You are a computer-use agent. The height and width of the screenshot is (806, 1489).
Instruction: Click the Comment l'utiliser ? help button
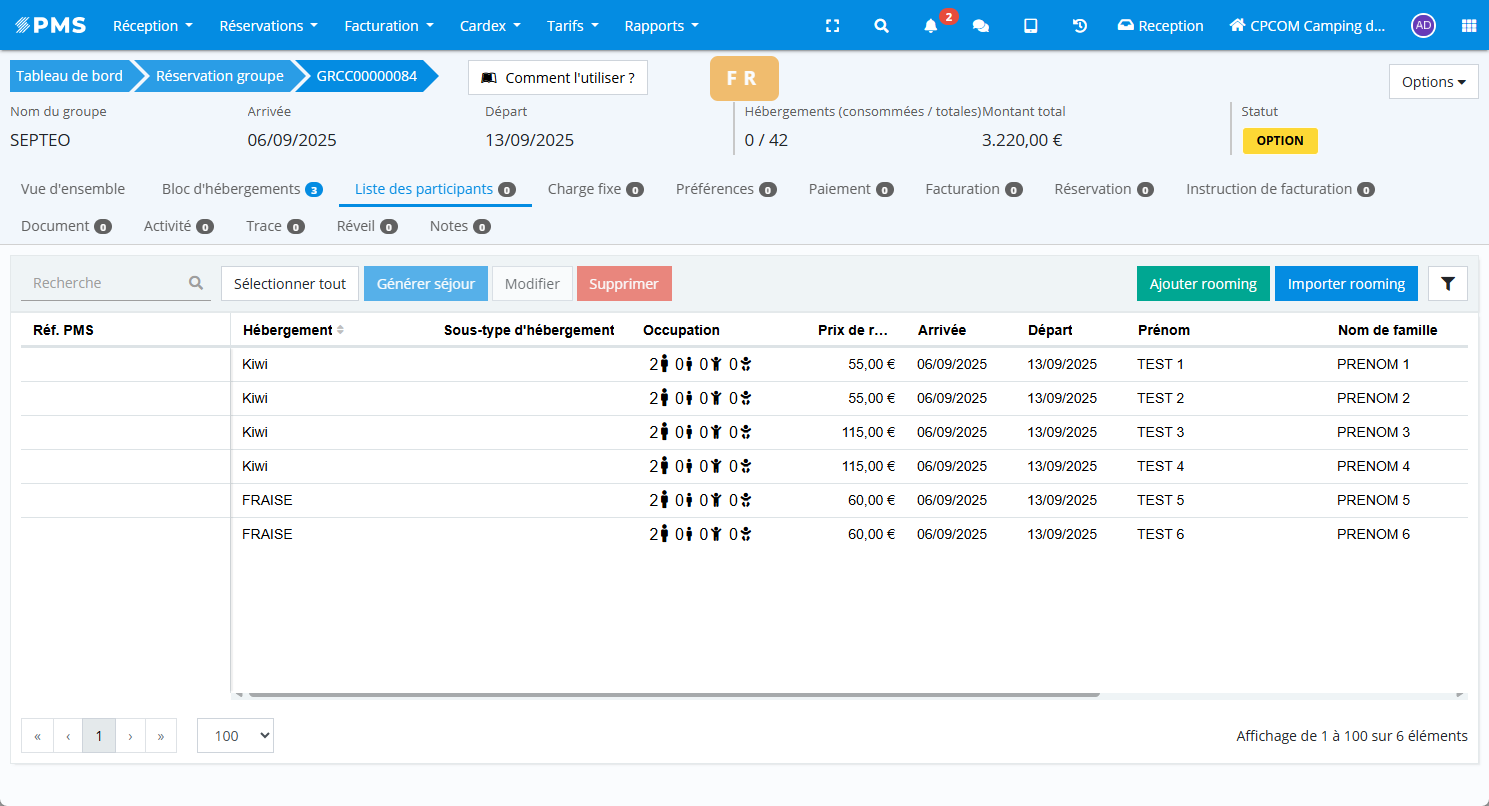[558, 77]
